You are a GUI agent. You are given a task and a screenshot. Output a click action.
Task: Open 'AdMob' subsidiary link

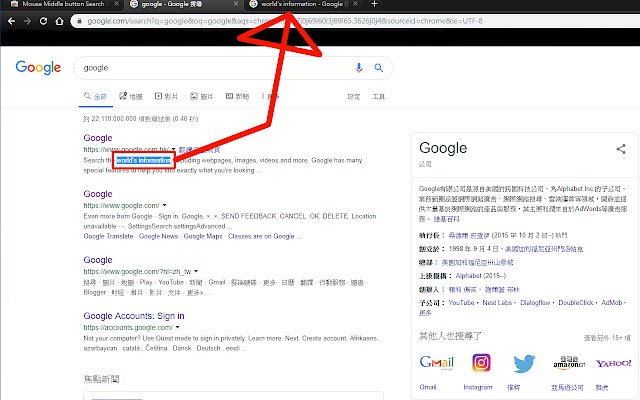[x=611, y=303]
